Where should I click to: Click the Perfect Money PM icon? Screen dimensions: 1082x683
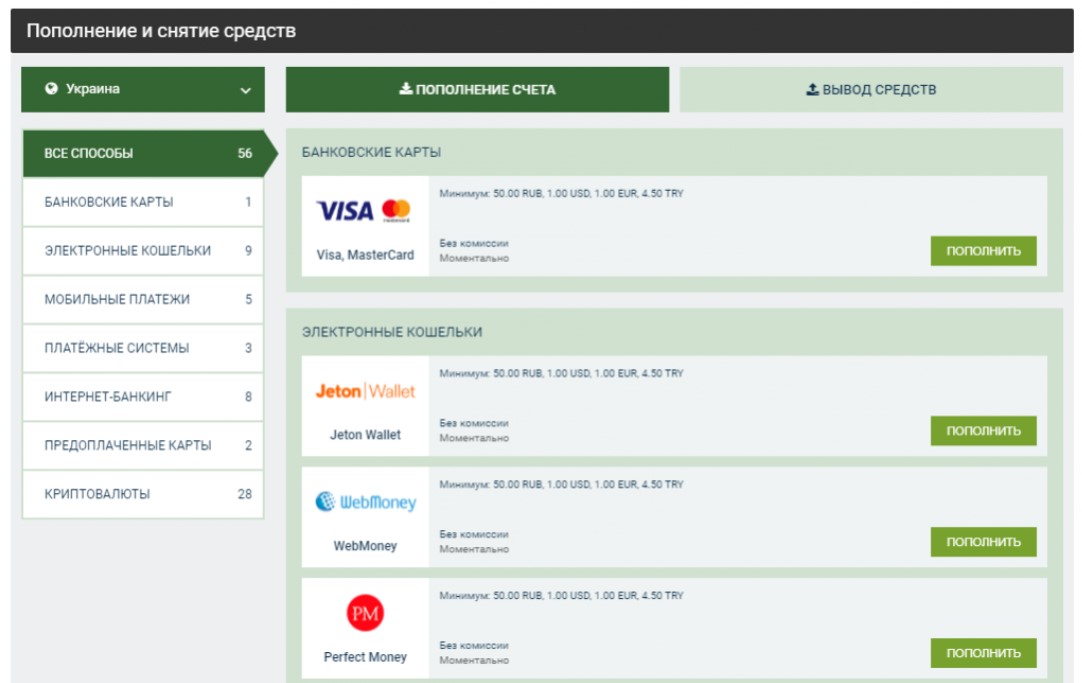coord(365,613)
